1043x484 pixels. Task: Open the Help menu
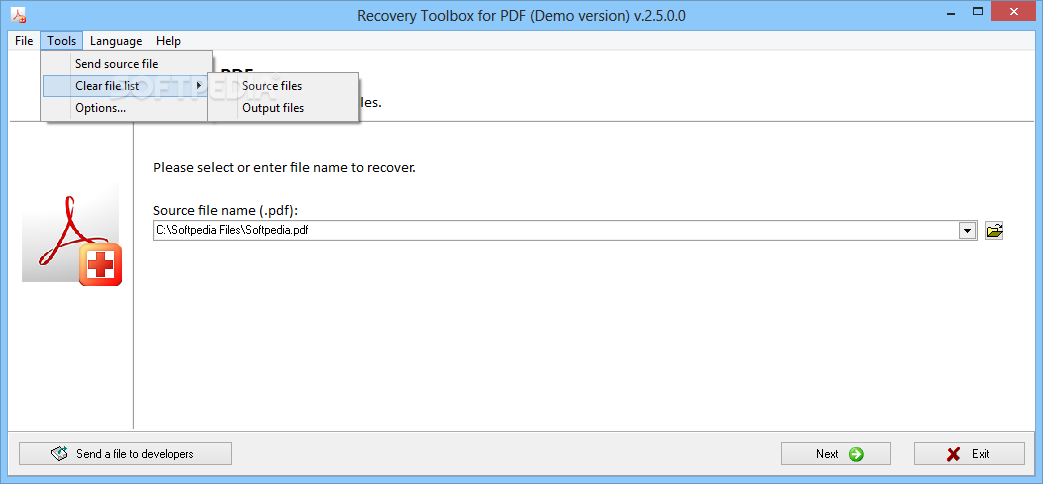168,41
